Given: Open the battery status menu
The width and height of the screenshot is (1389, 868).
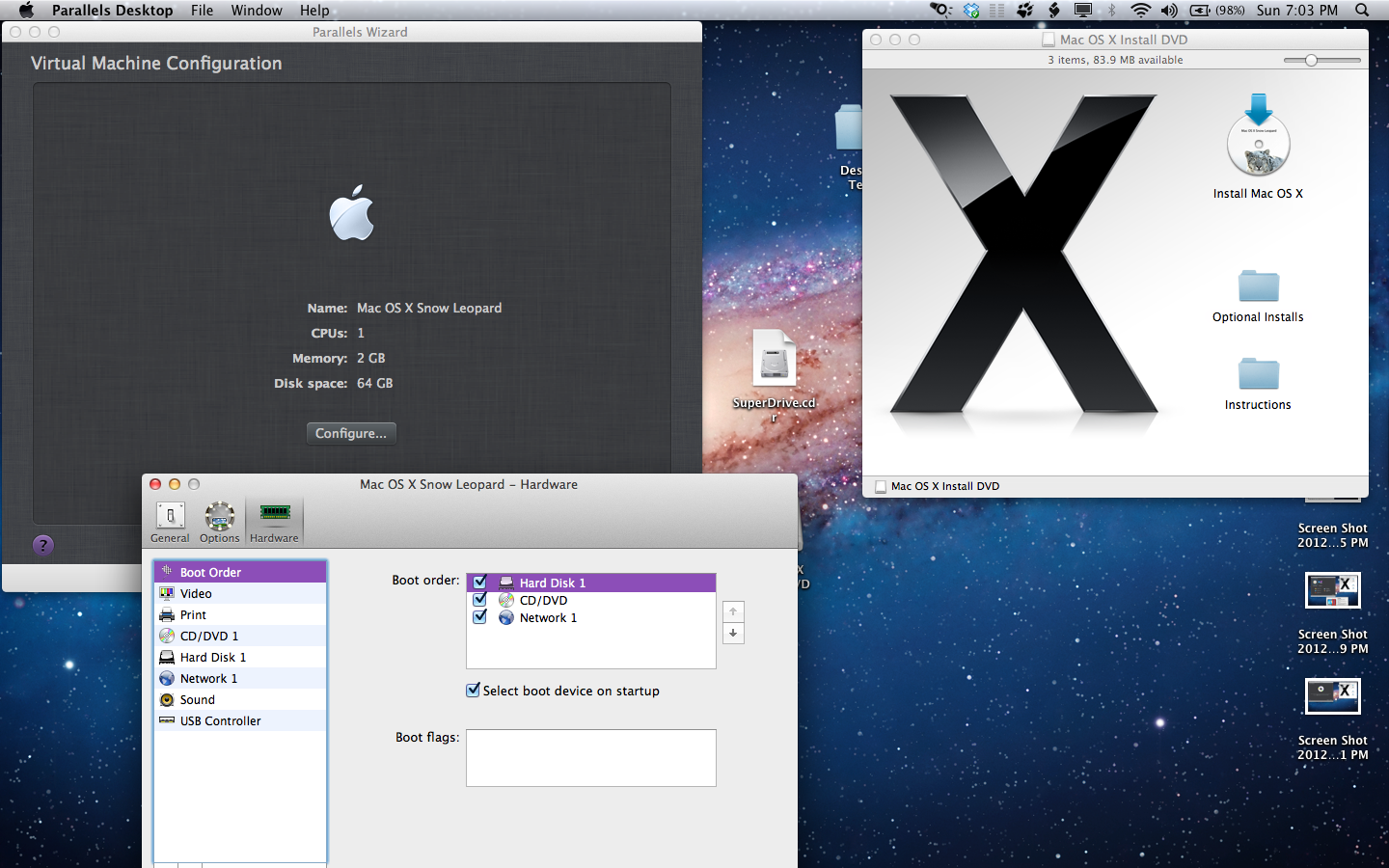Looking at the screenshot, I should pyautogui.click(x=1217, y=11).
